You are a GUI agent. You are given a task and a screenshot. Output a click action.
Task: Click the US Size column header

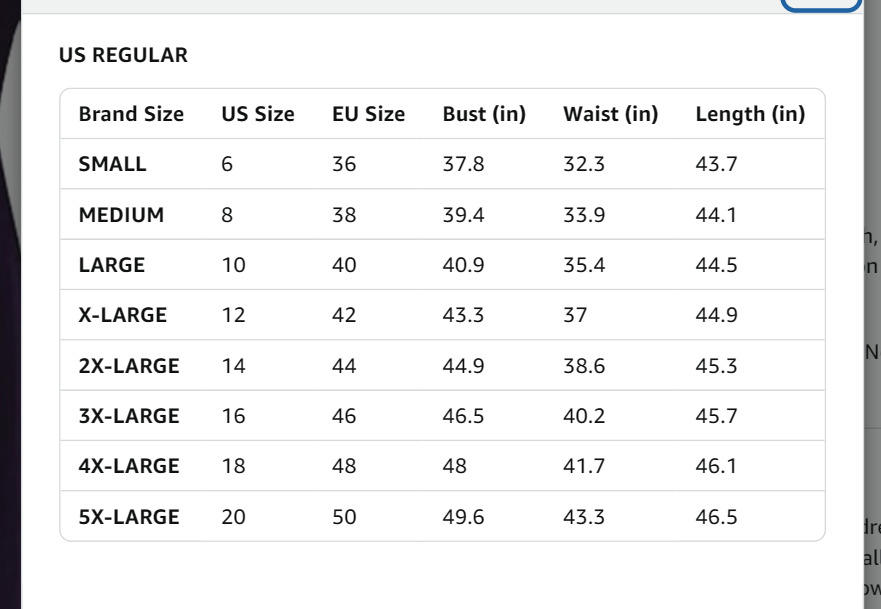(258, 114)
